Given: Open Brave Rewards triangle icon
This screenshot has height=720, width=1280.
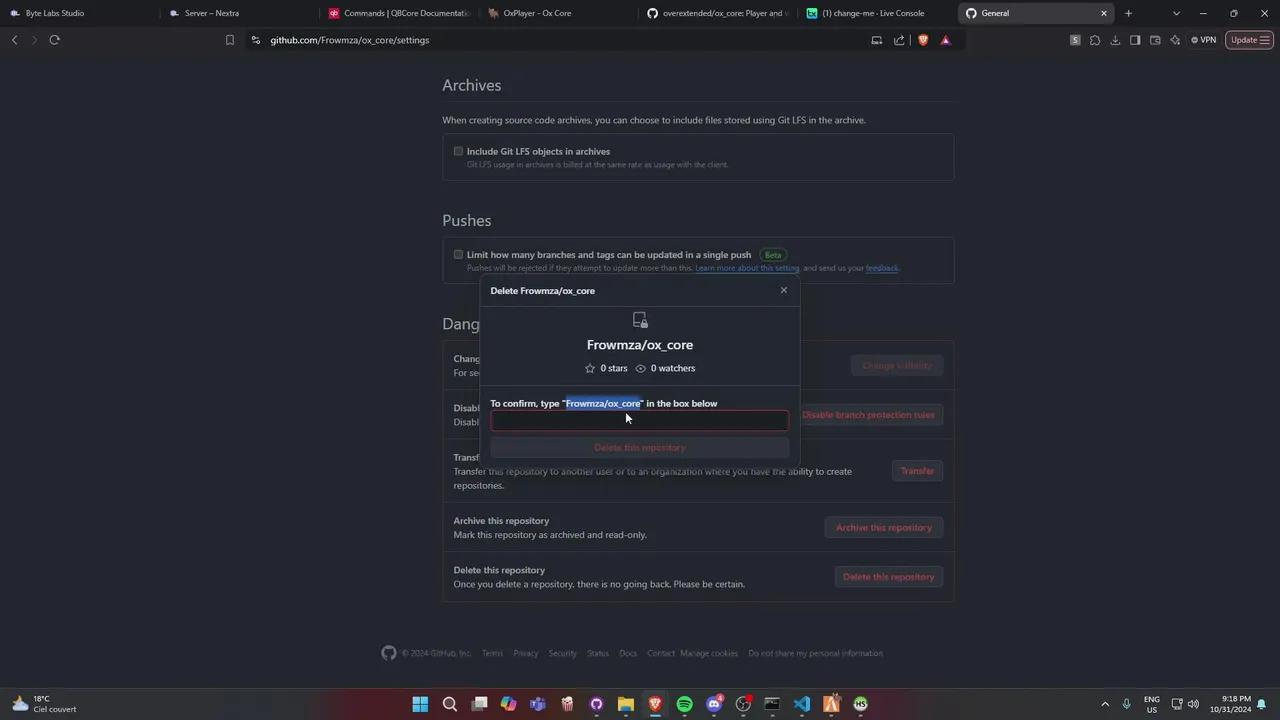Looking at the screenshot, I should (945, 40).
